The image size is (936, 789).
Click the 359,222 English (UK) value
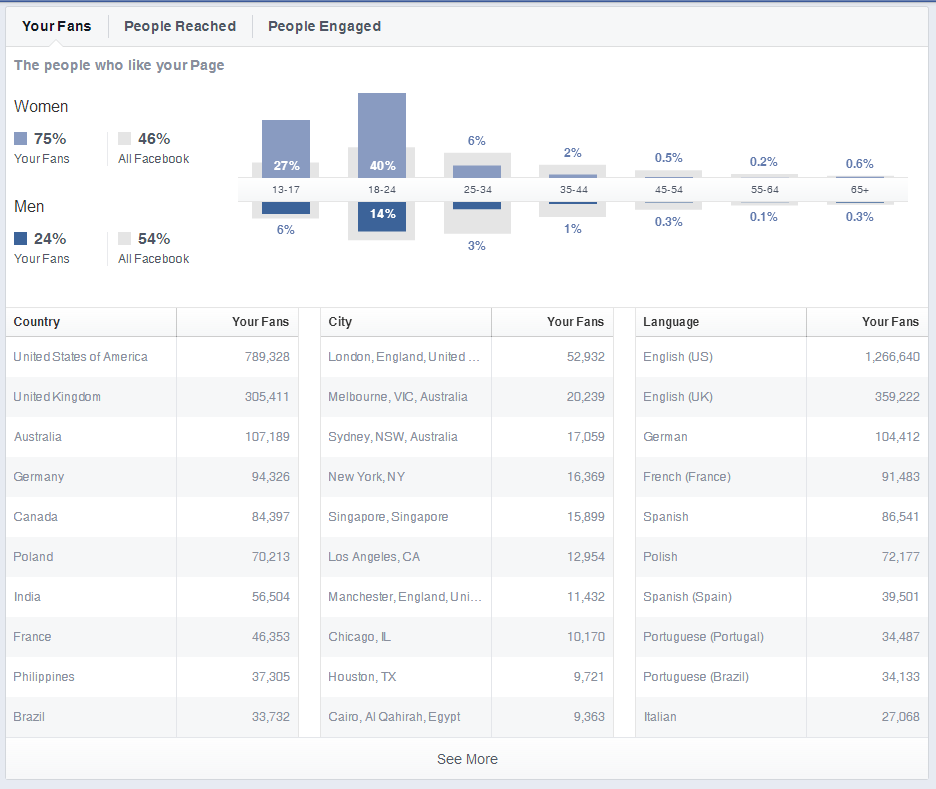[897, 397]
